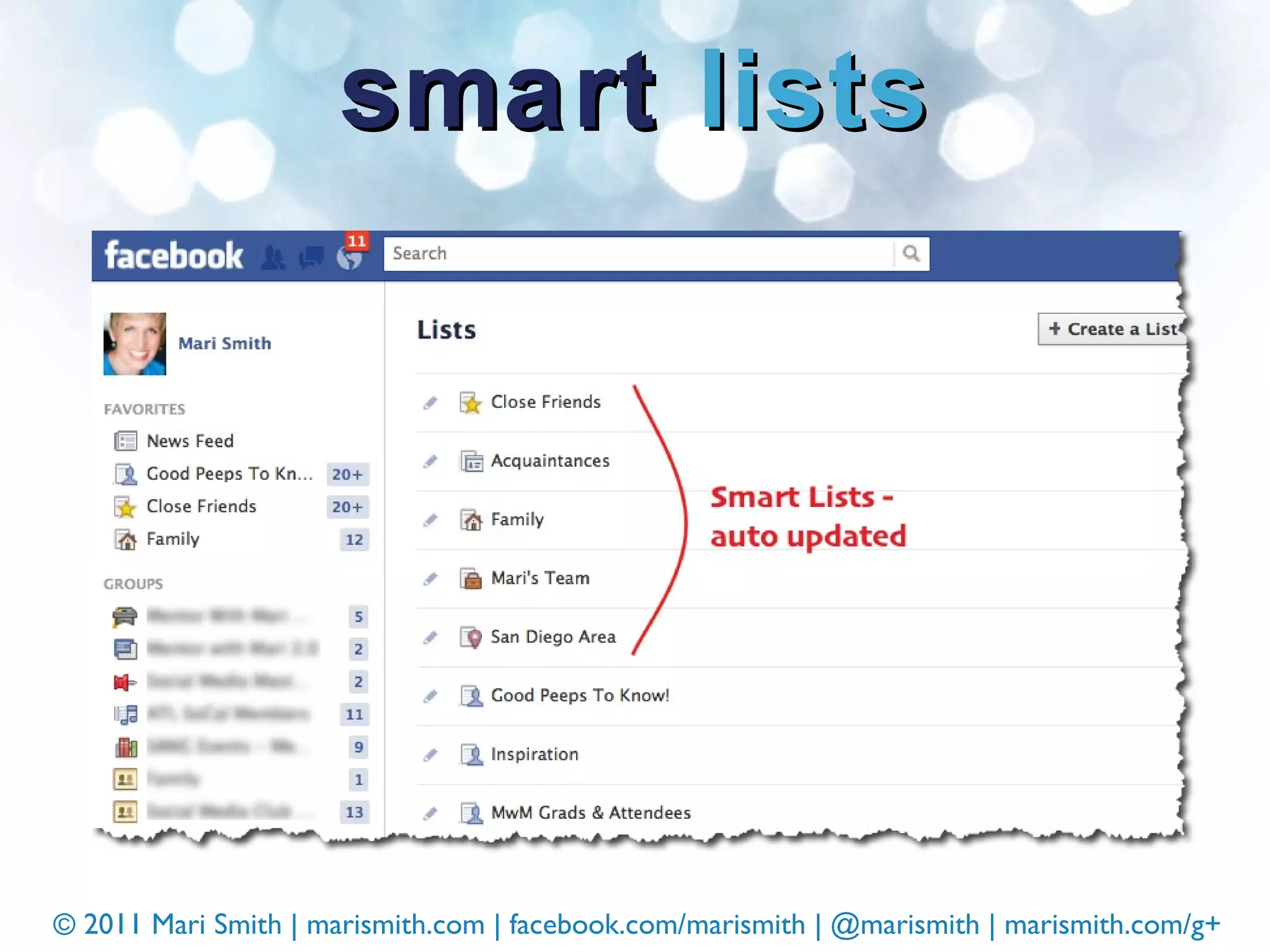Open Close Friends in sidebar favorites

tap(202, 506)
